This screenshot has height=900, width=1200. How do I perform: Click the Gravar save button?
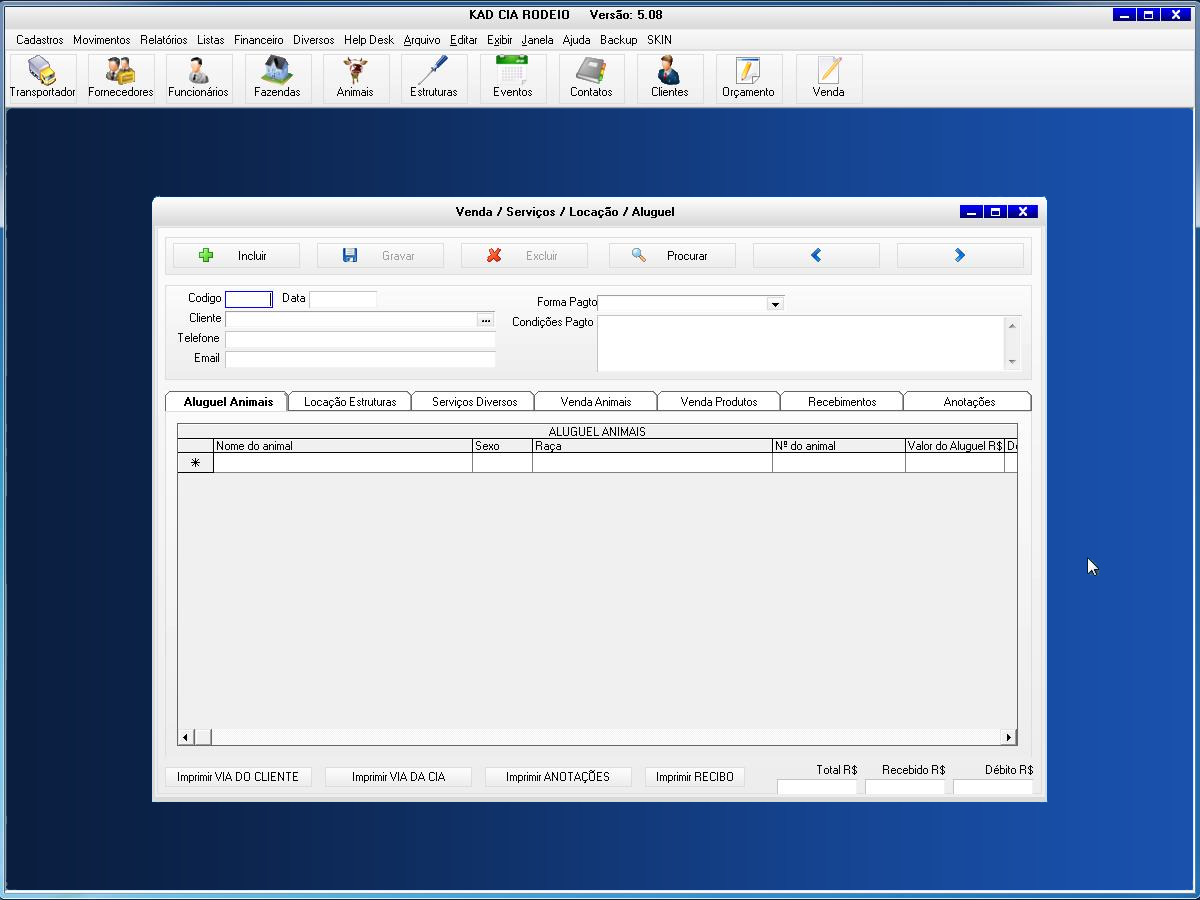point(380,256)
